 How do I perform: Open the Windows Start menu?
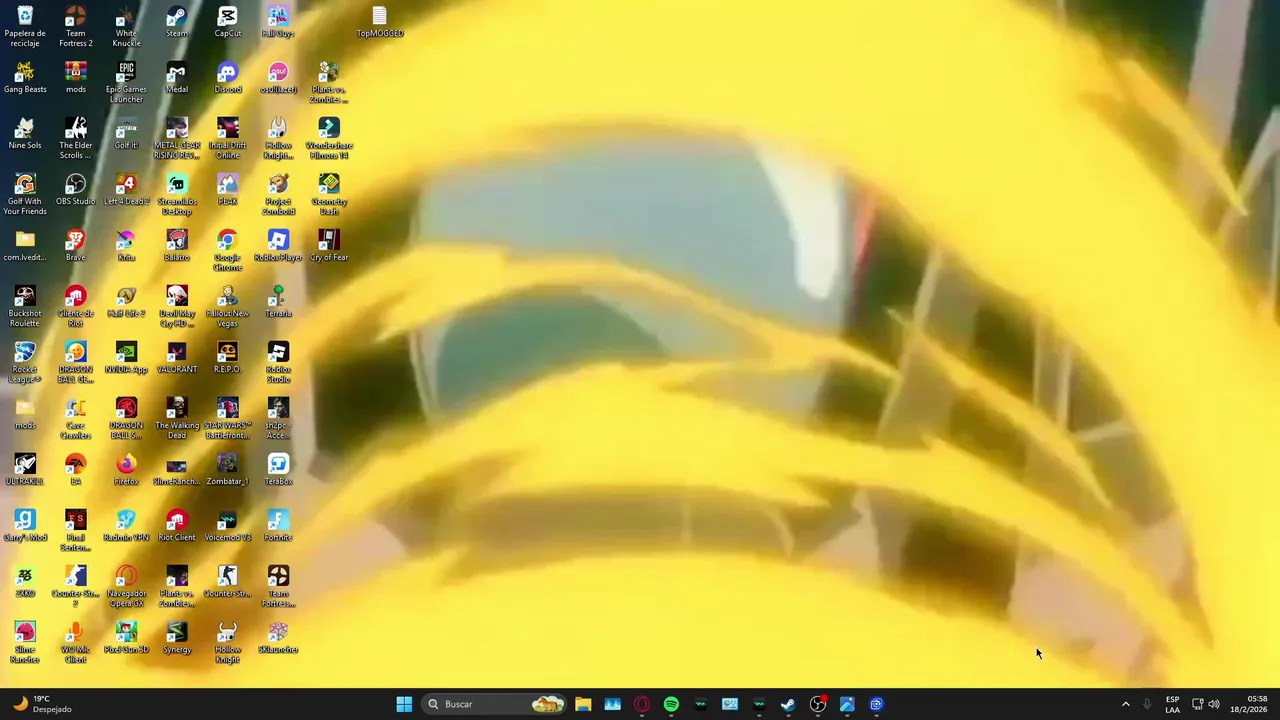coord(404,704)
